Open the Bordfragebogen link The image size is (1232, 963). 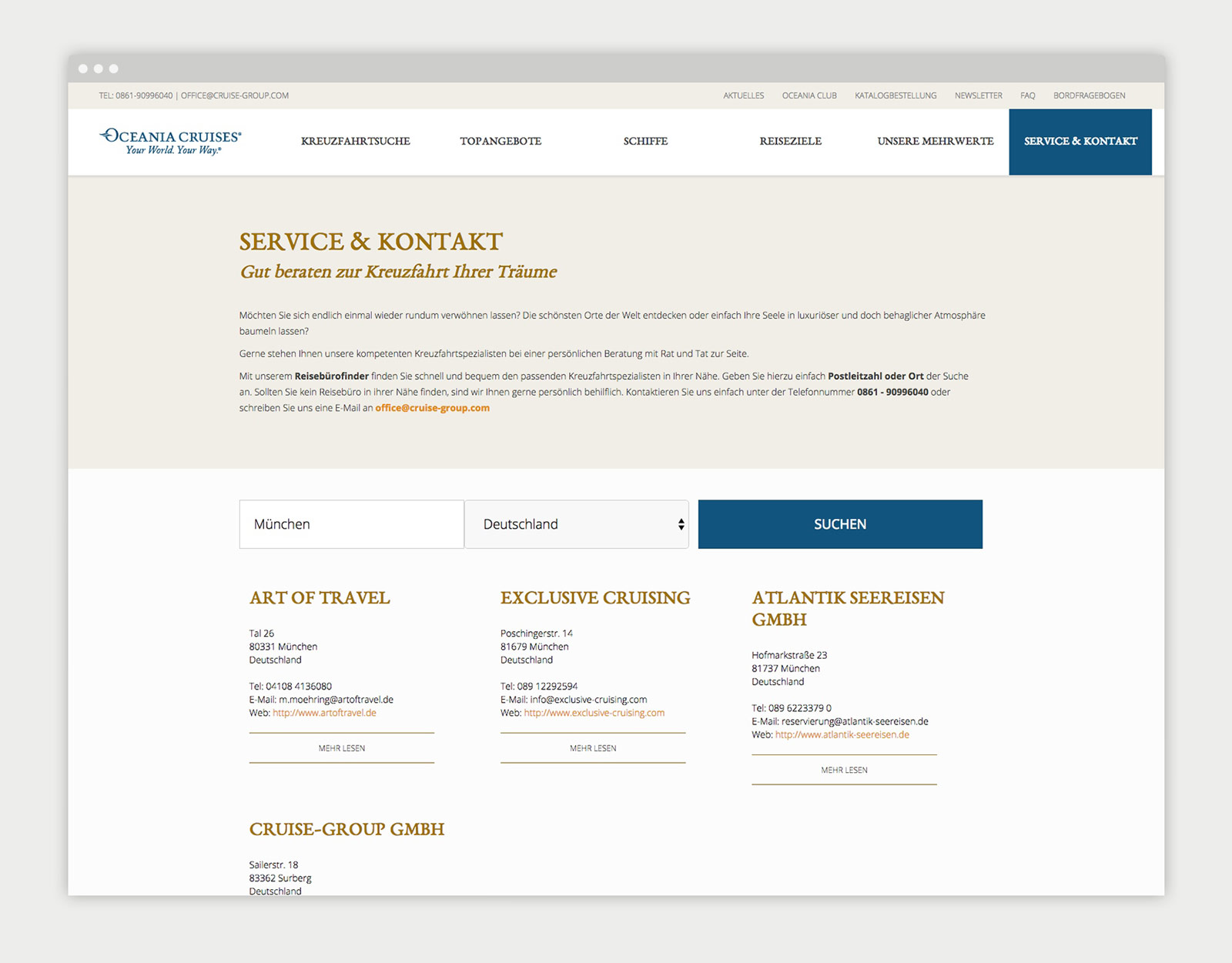pyautogui.click(x=1090, y=95)
